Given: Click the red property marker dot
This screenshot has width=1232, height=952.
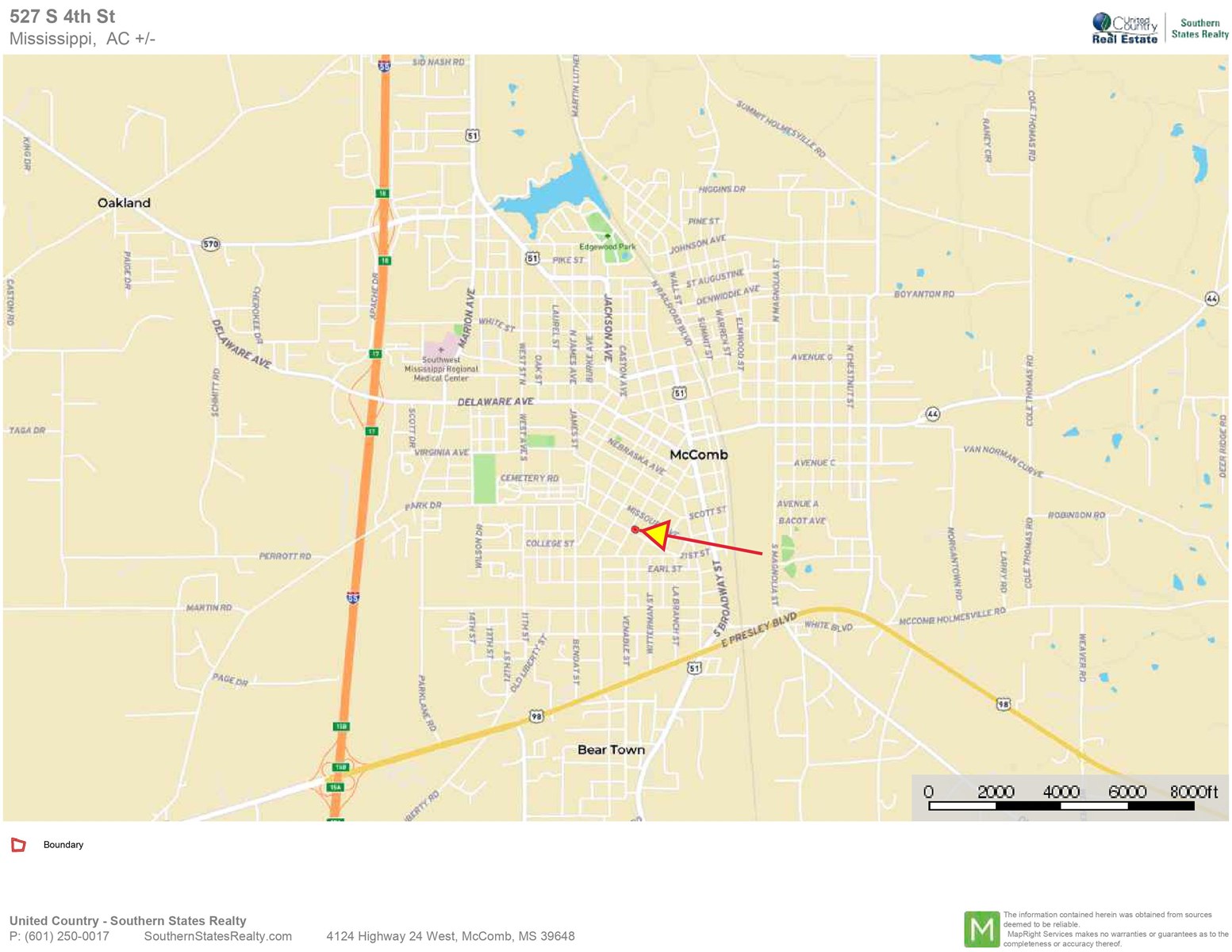Looking at the screenshot, I should click(x=635, y=529).
